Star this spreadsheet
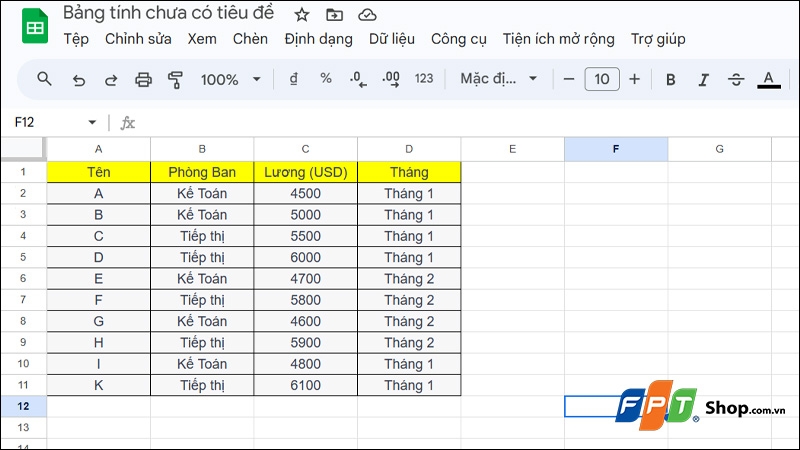The height and width of the screenshot is (450, 800). (x=302, y=15)
